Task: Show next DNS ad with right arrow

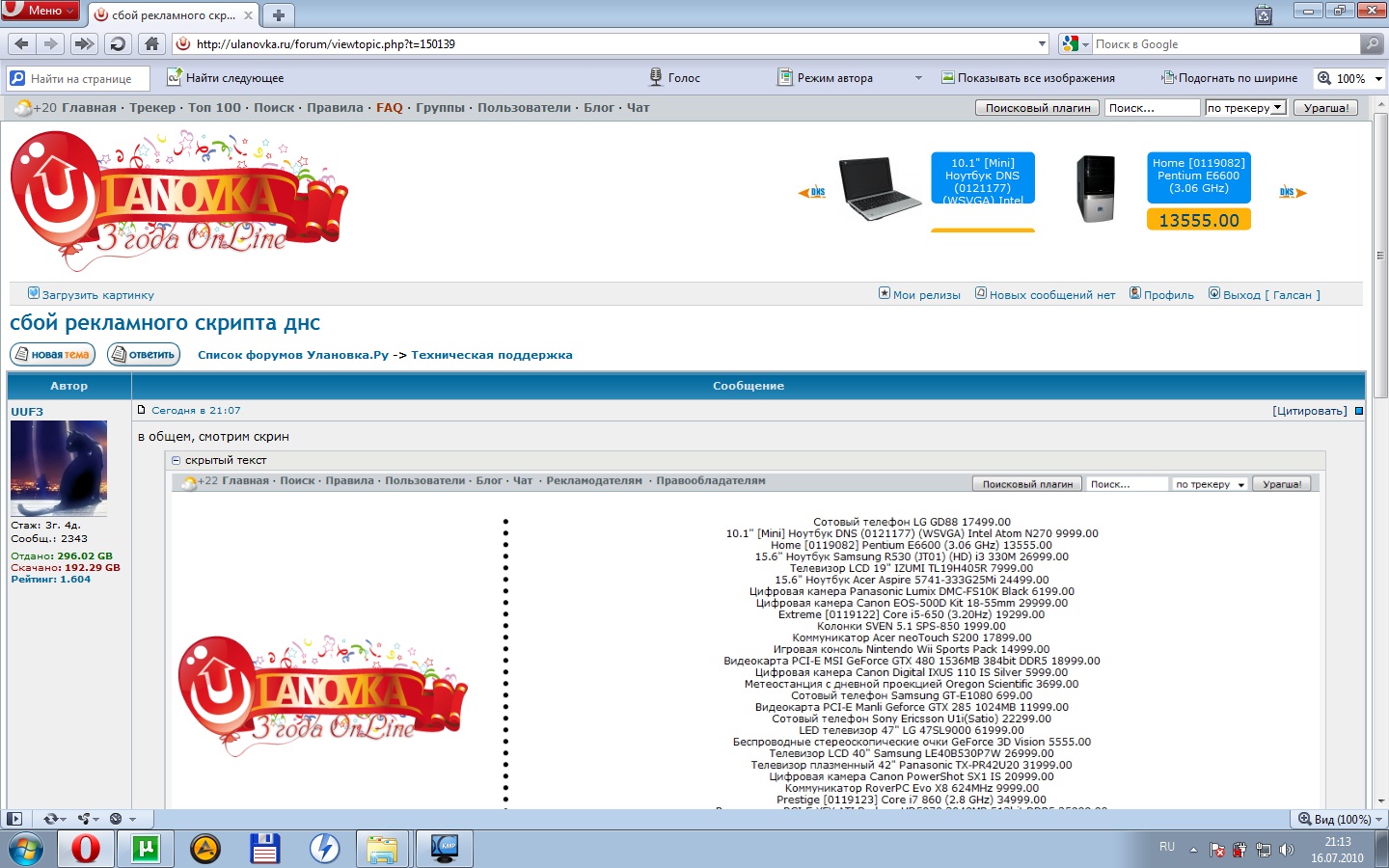Action: tap(1293, 192)
